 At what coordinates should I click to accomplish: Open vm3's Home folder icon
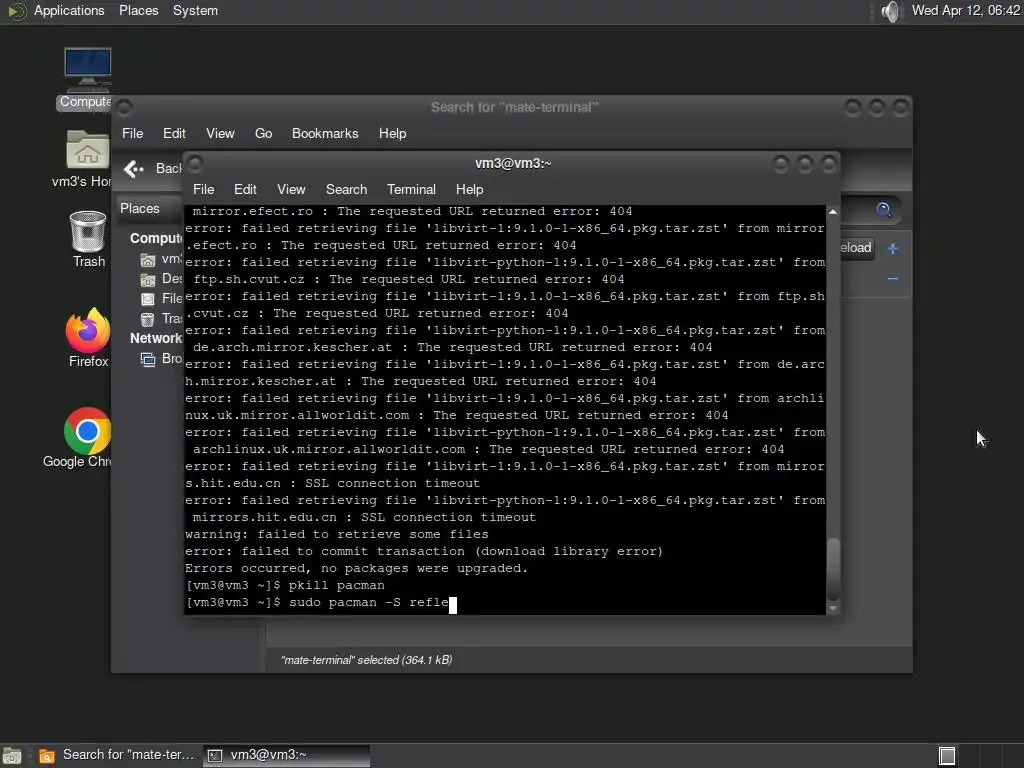click(x=86, y=158)
